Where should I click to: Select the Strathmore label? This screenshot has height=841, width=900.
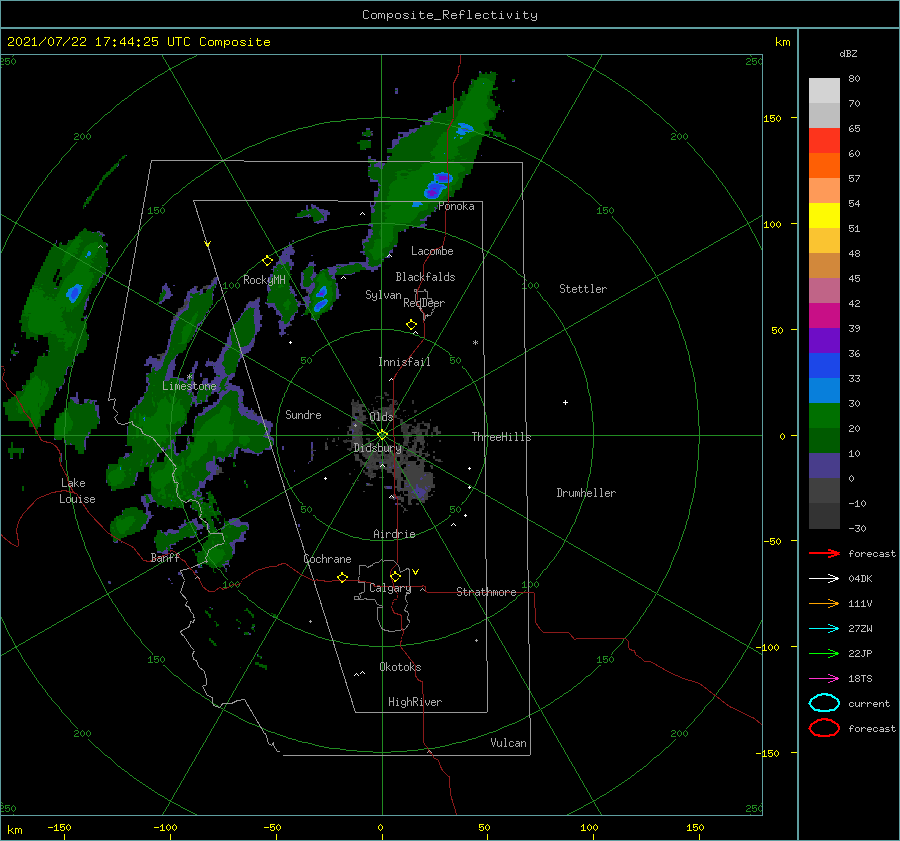point(486,592)
